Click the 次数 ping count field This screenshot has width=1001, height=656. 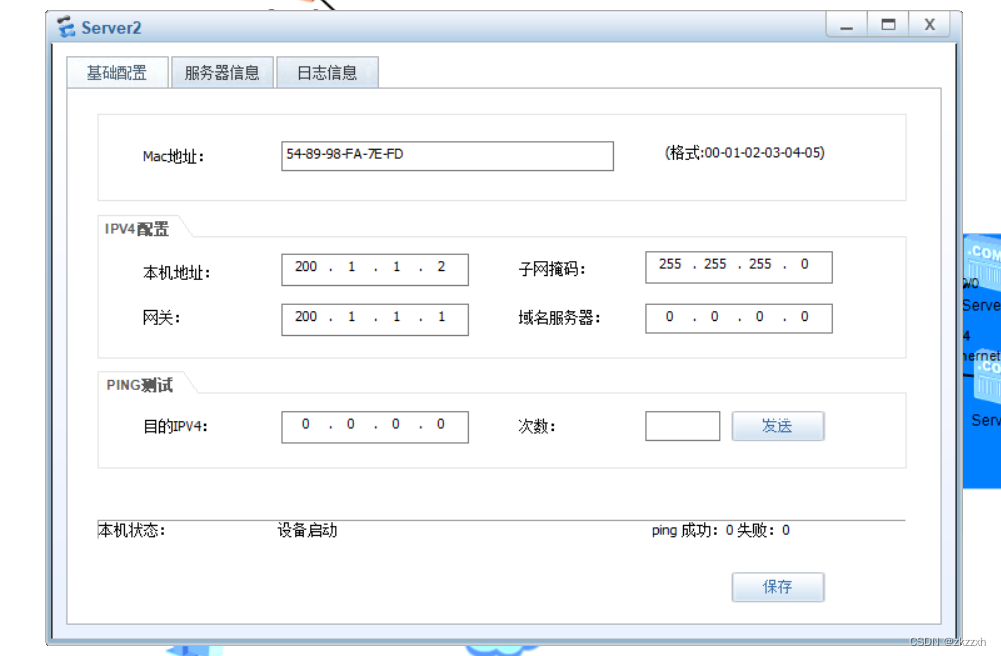point(683,425)
